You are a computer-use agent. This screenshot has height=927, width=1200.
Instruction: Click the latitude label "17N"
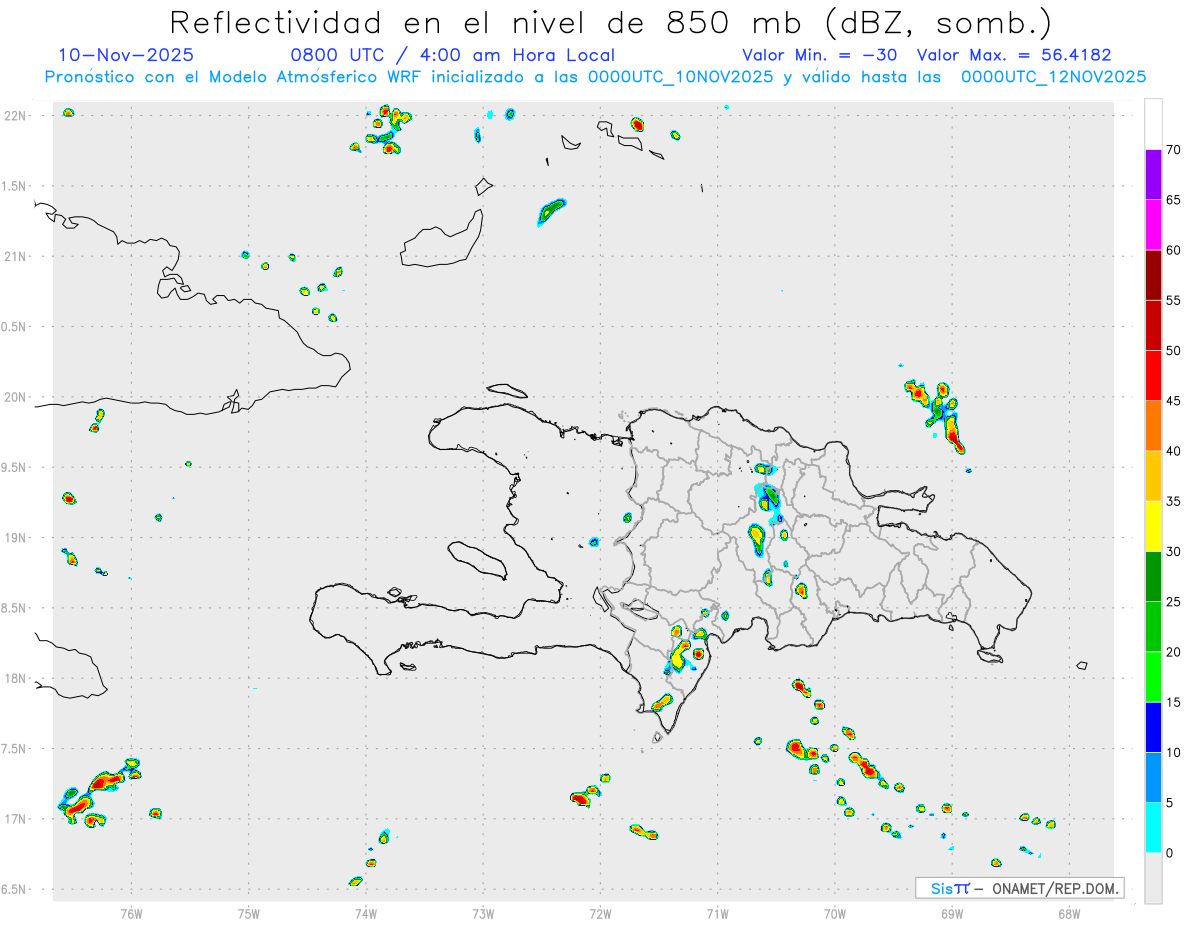[x=17, y=819]
